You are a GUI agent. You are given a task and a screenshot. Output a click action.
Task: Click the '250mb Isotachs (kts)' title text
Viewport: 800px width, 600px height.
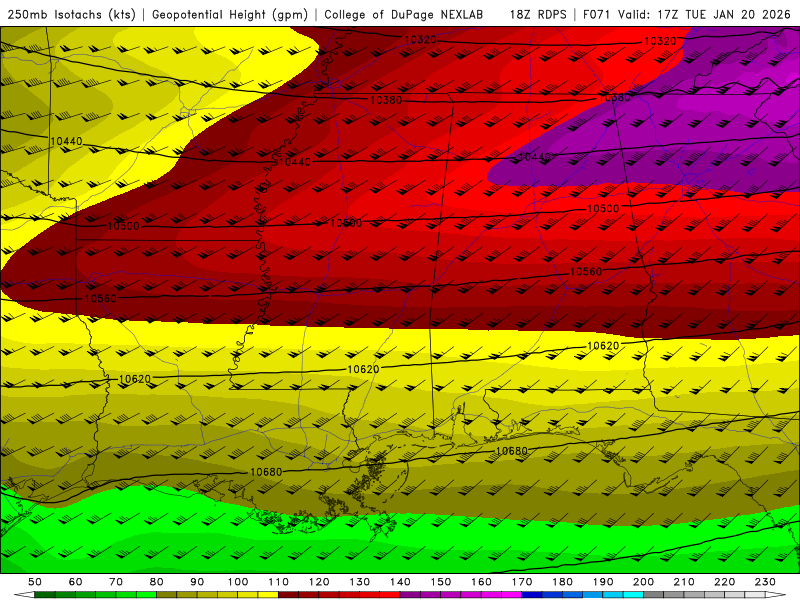pos(71,14)
